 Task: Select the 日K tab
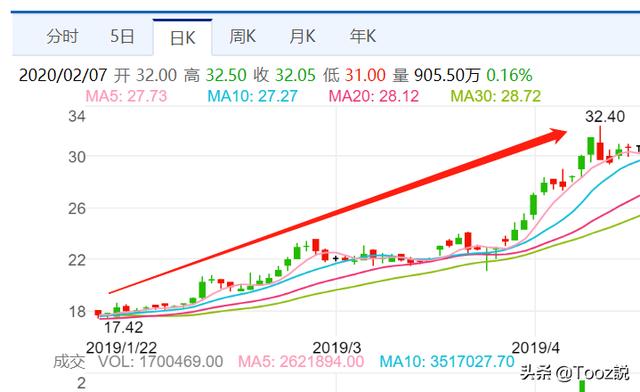(x=182, y=38)
